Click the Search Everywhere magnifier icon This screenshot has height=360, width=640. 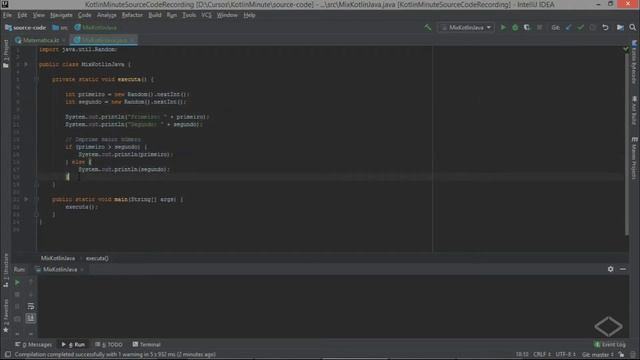(x=633, y=27)
